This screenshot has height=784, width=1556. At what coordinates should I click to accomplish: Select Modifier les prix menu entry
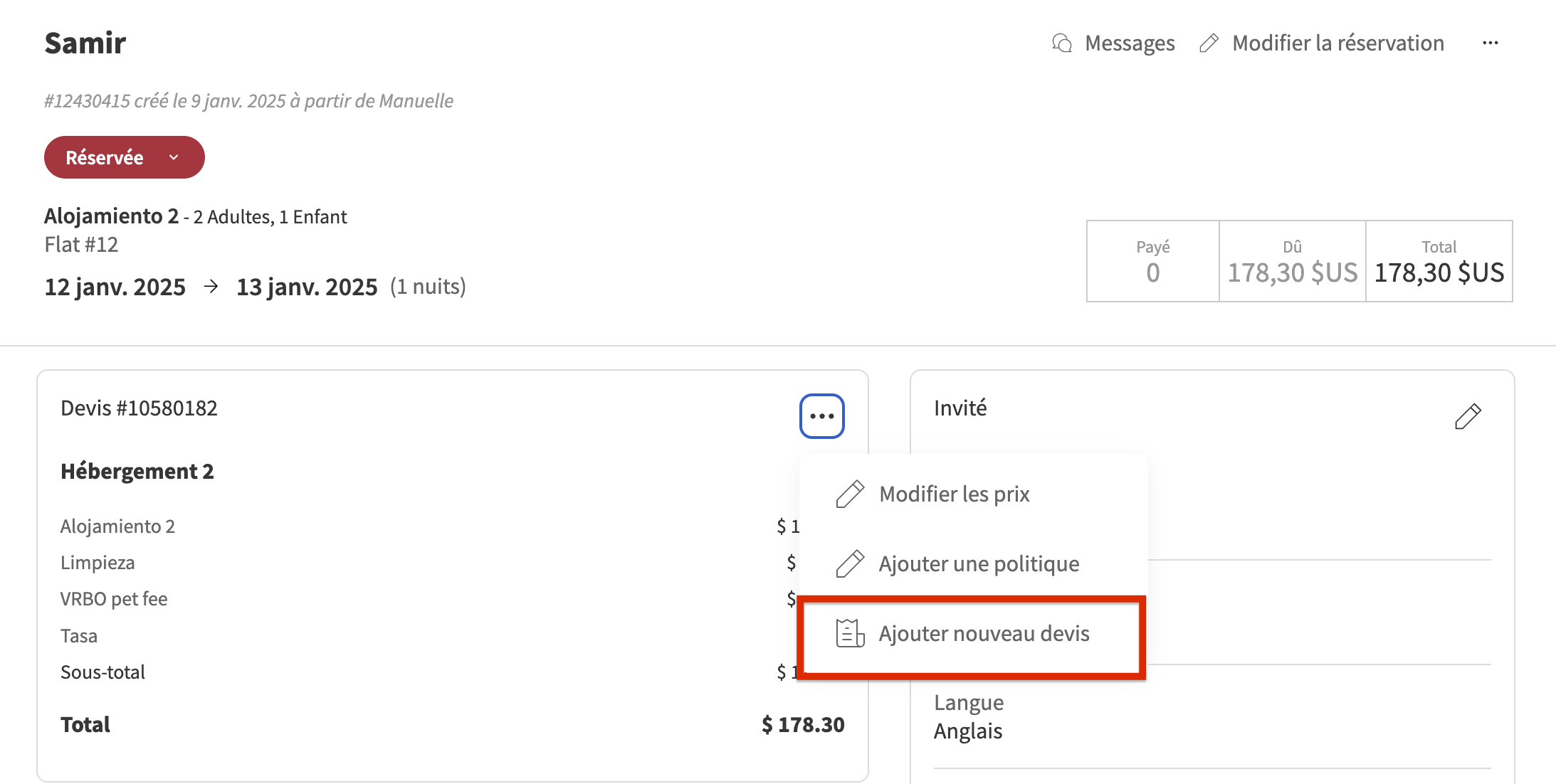click(954, 494)
